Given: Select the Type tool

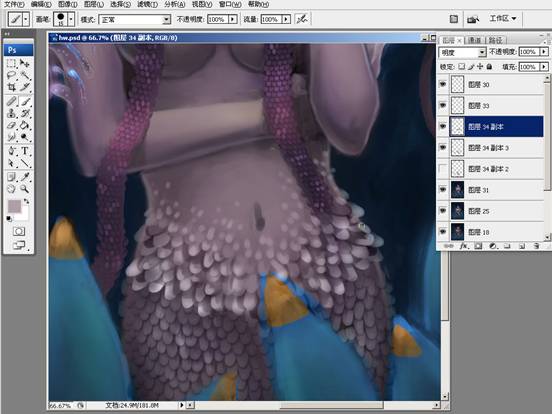Looking at the screenshot, I should coord(25,151).
